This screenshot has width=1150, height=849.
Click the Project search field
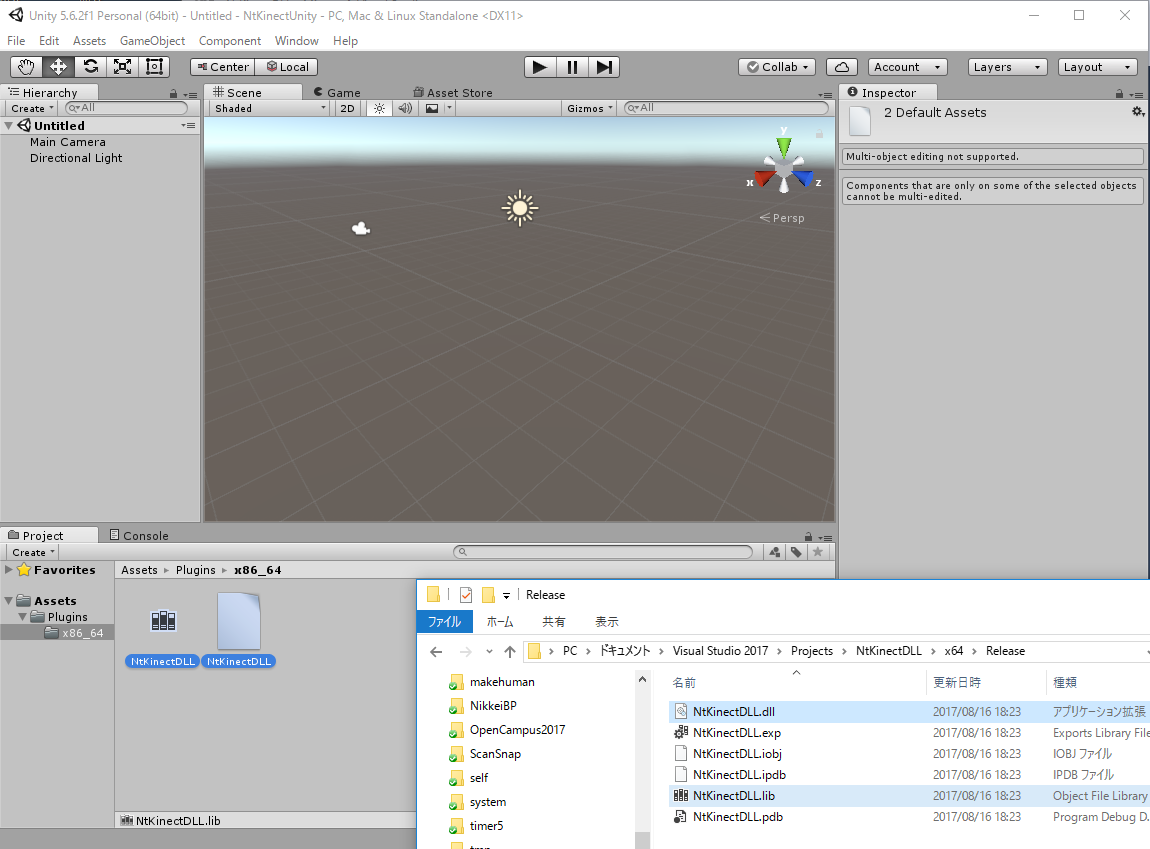pyautogui.click(x=606, y=552)
